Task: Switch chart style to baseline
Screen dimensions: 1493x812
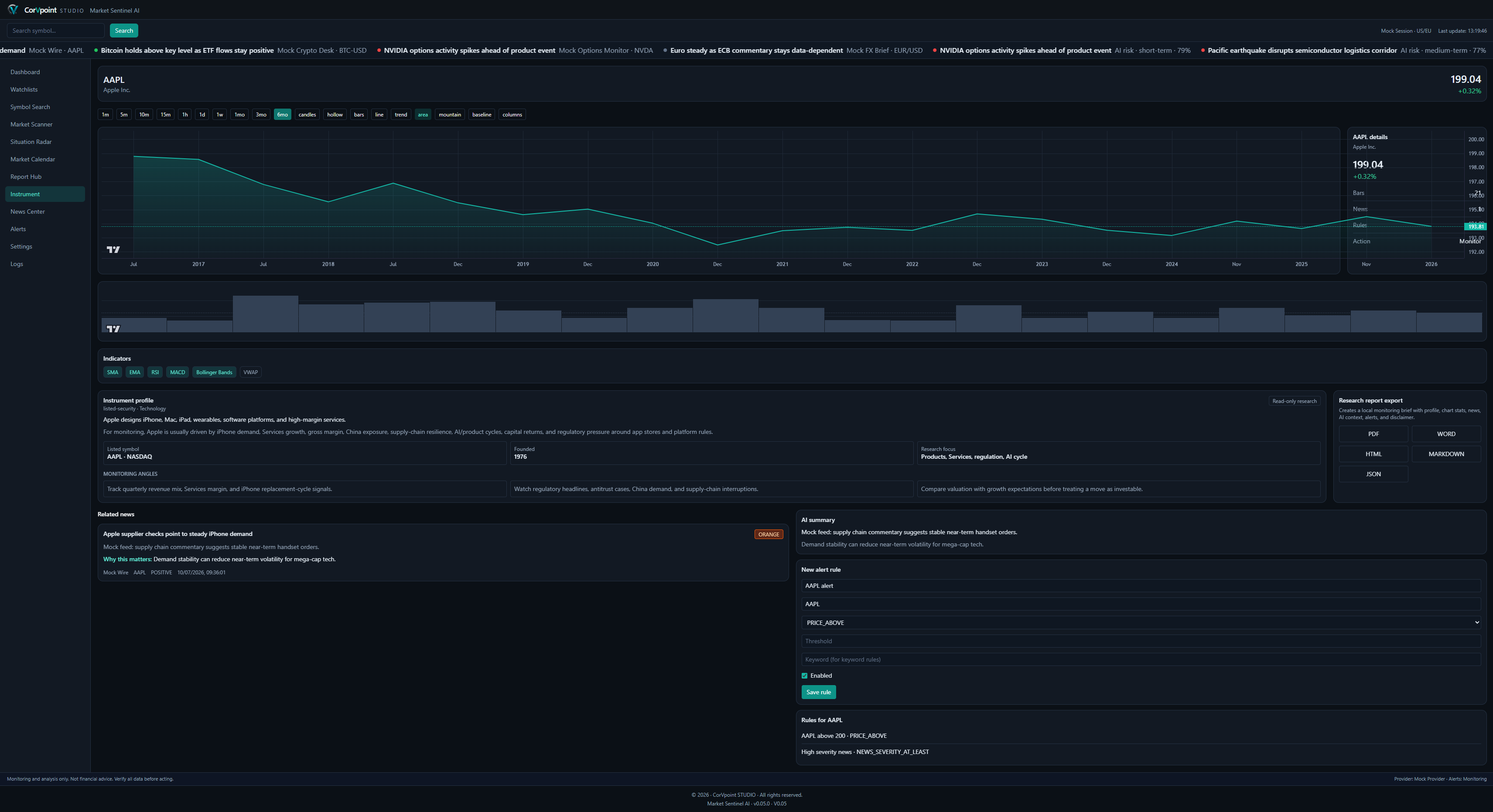Action: (482, 115)
